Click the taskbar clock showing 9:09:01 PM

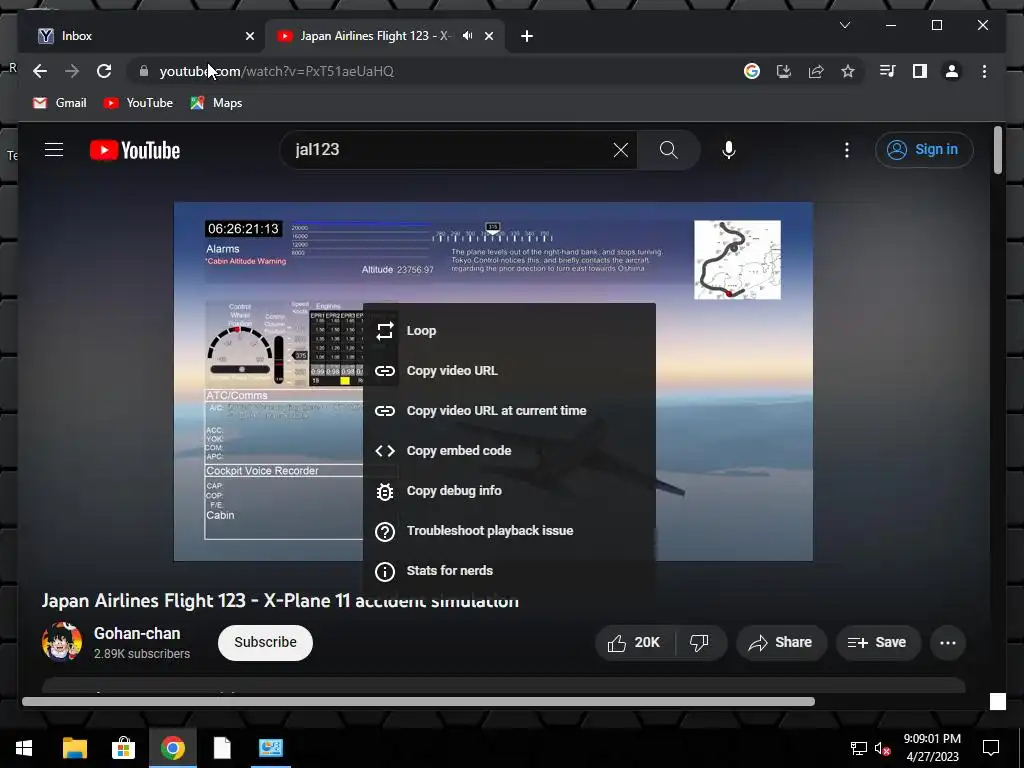pos(932,748)
